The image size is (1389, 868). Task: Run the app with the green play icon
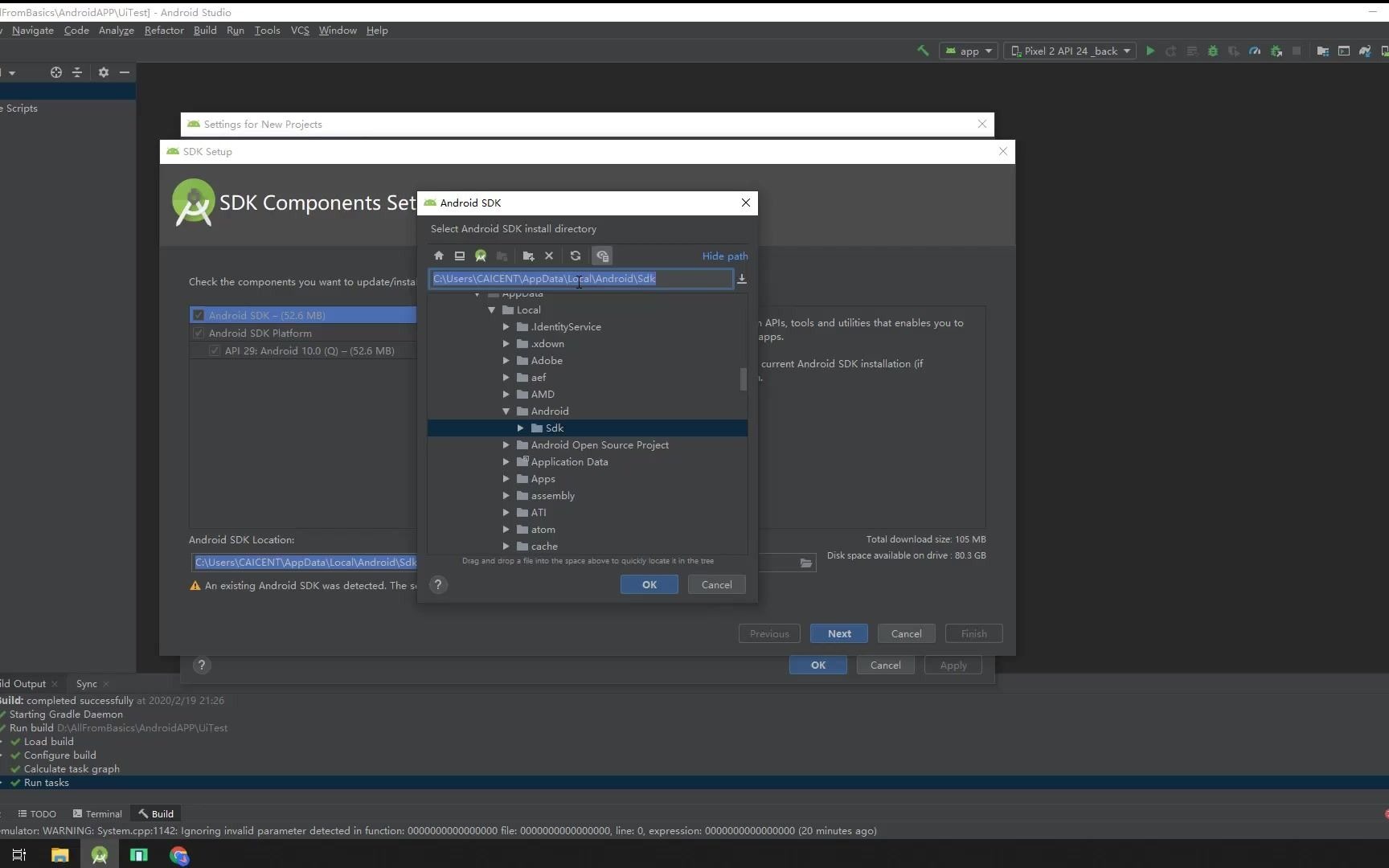click(x=1150, y=51)
